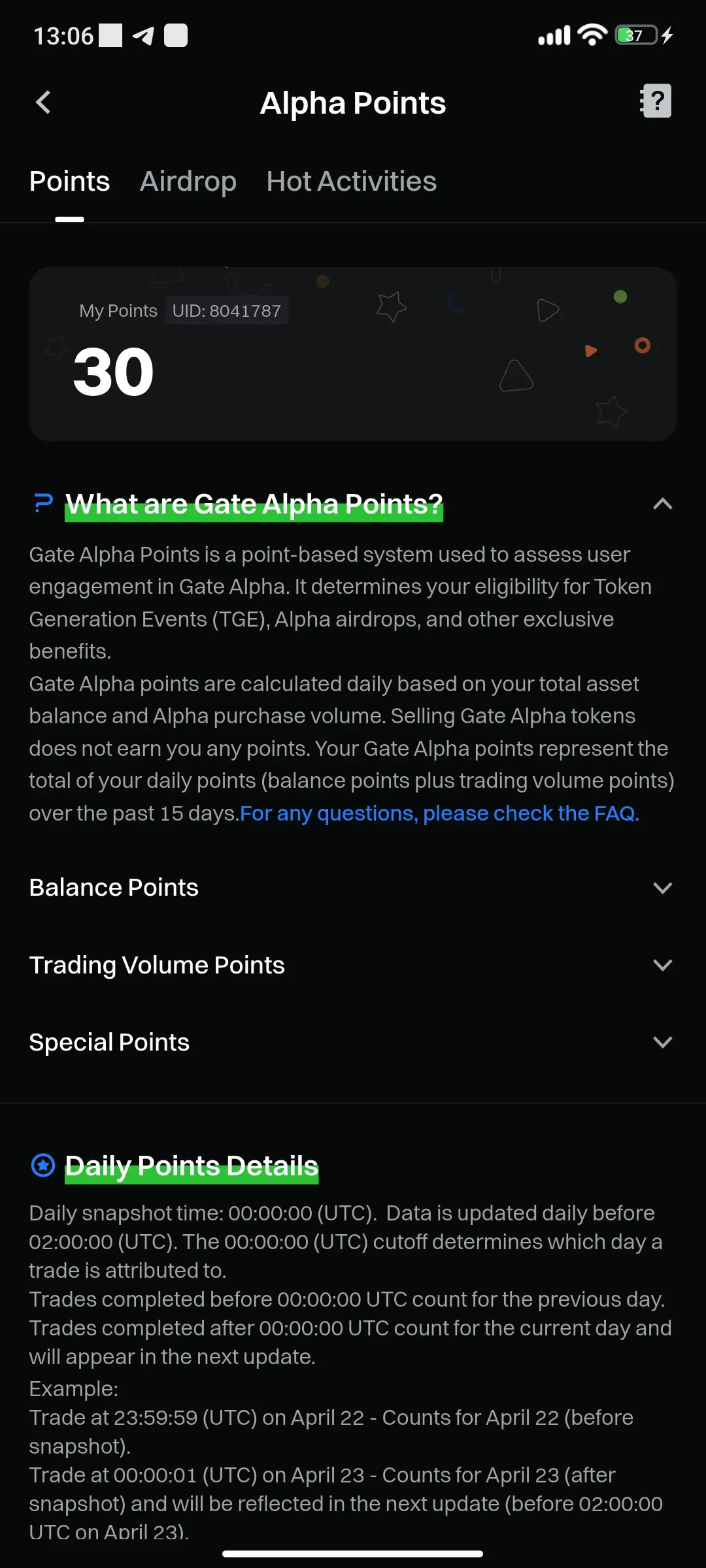This screenshot has width=706, height=1568.
Task: Tap the blue P icon beside Gate Alpha heading
Action: coord(43,503)
